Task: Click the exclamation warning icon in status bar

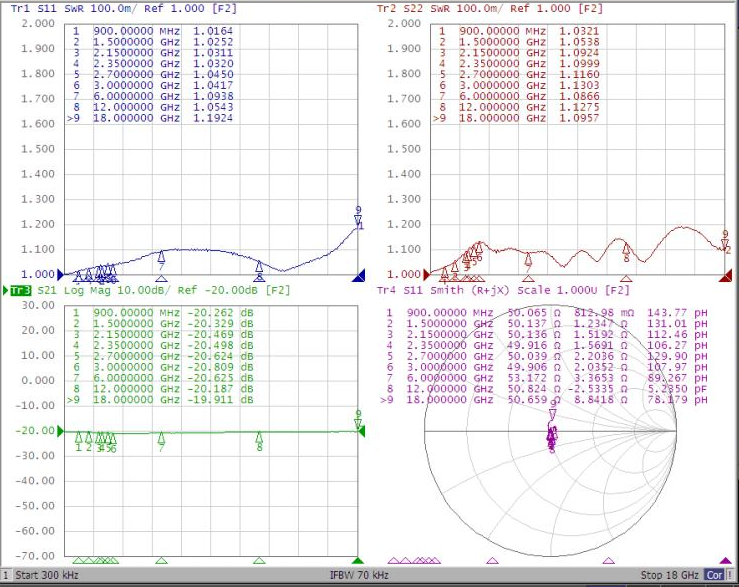Action: tap(731, 576)
